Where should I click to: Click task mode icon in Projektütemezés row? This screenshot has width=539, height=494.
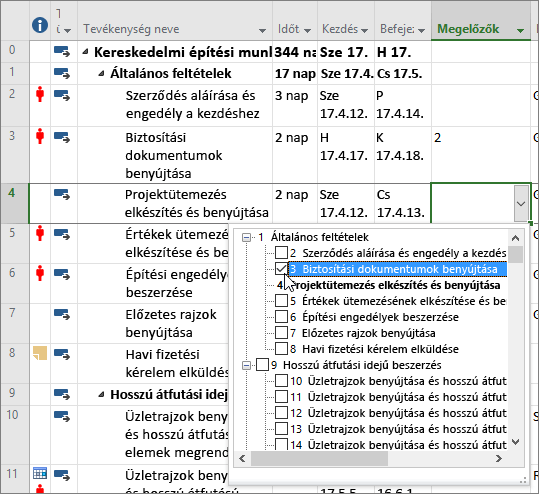coord(62,194)
